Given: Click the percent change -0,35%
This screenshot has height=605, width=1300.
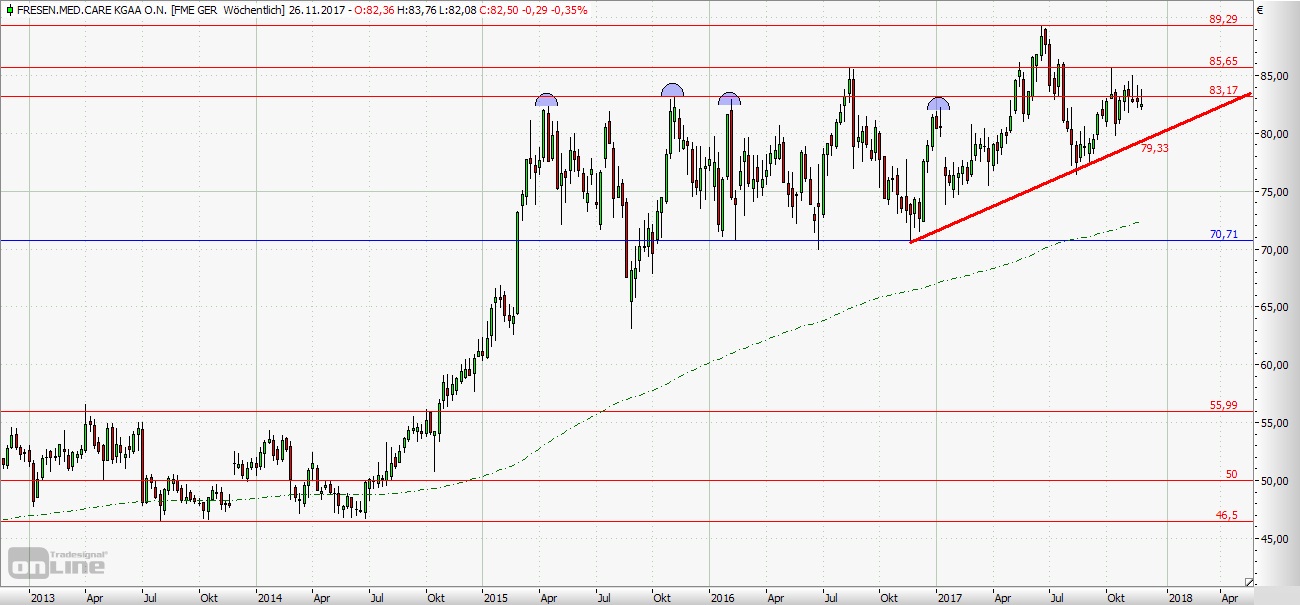Looking at the screenshot, I should (x=570, y=10).
